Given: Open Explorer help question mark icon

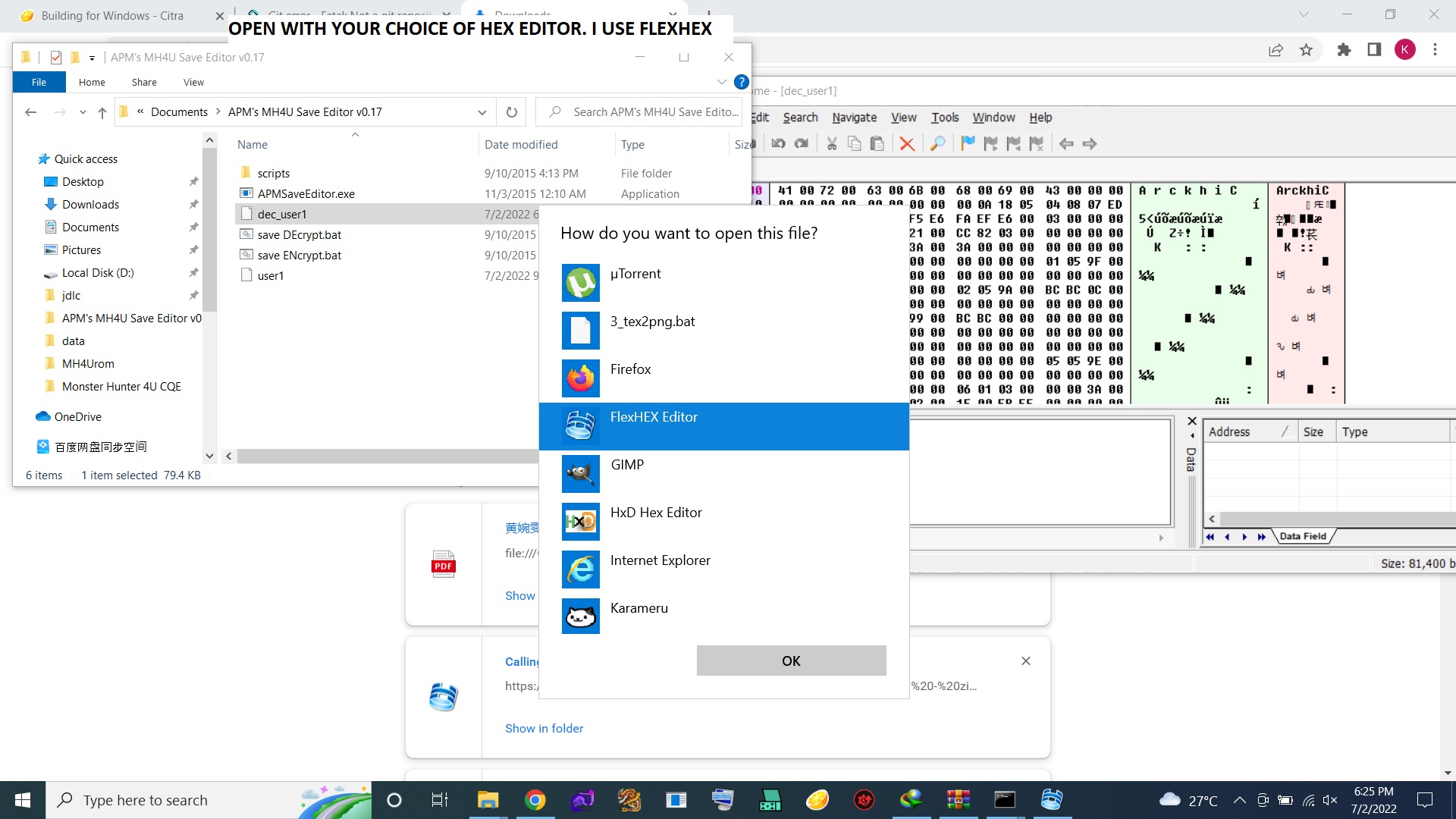Looking at the screenshot, I should [742, 82].
